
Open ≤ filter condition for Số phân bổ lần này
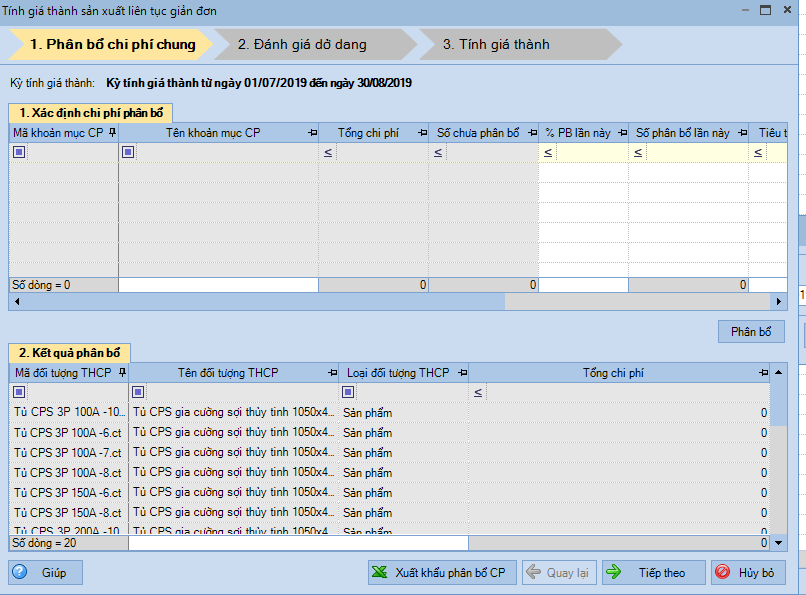click(637, 153)
